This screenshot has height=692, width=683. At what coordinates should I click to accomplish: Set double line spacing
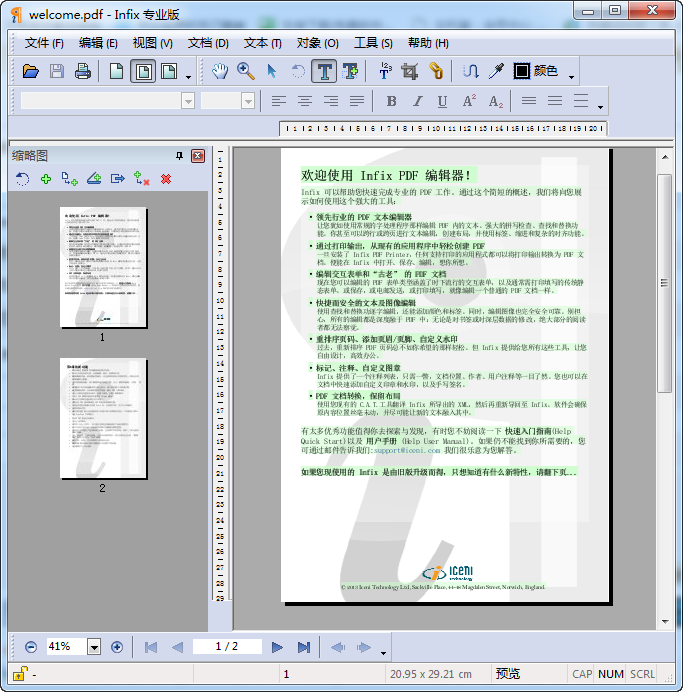581,101
